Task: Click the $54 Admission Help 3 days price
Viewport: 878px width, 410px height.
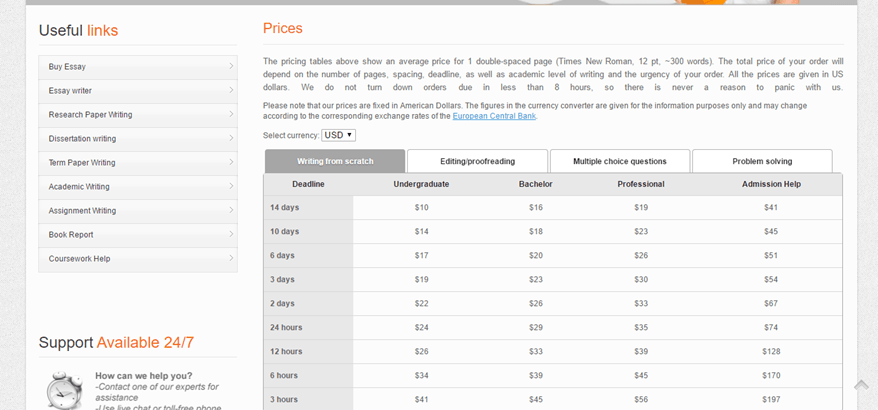Action: (771, 279)
